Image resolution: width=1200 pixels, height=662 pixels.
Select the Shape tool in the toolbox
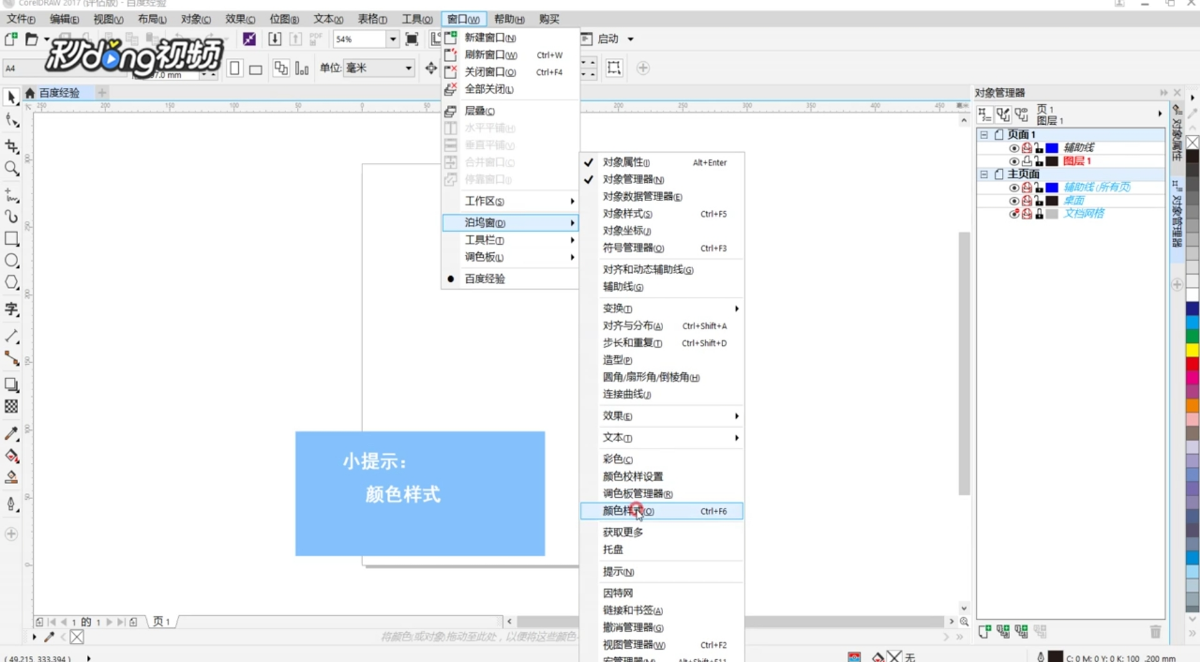(x=12, y=118)
